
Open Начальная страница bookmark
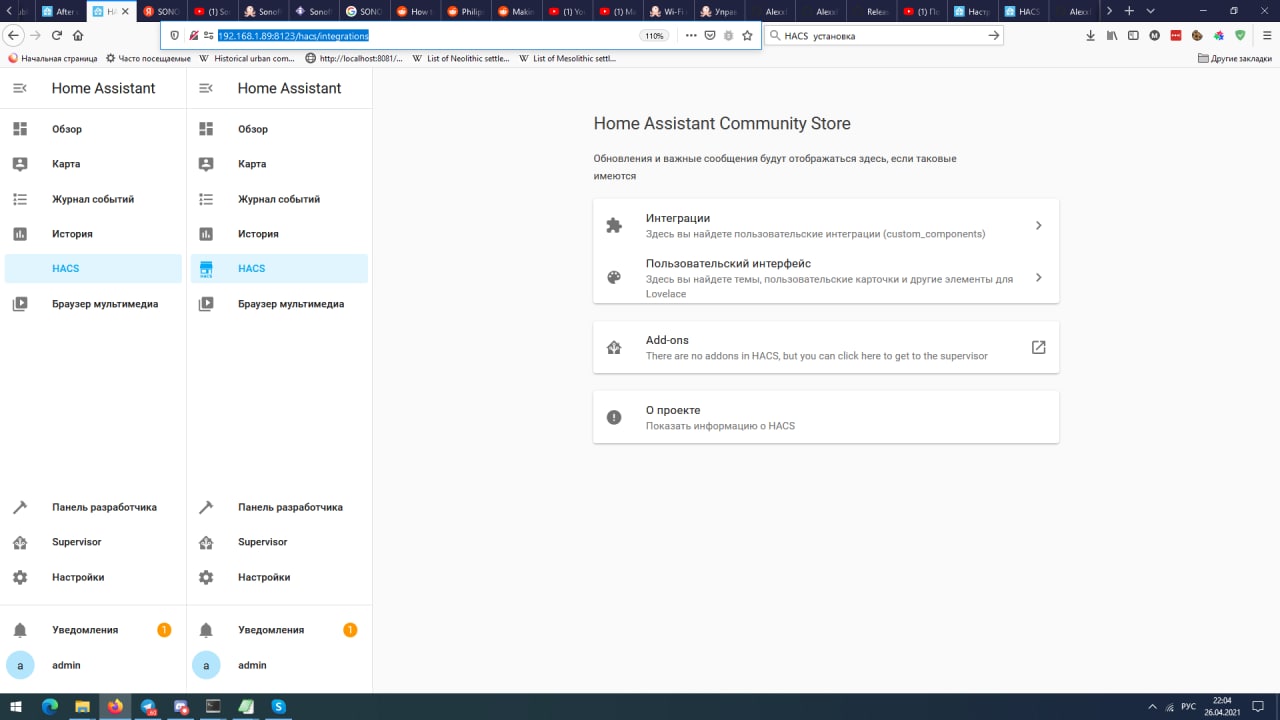(x=53, y=59)
